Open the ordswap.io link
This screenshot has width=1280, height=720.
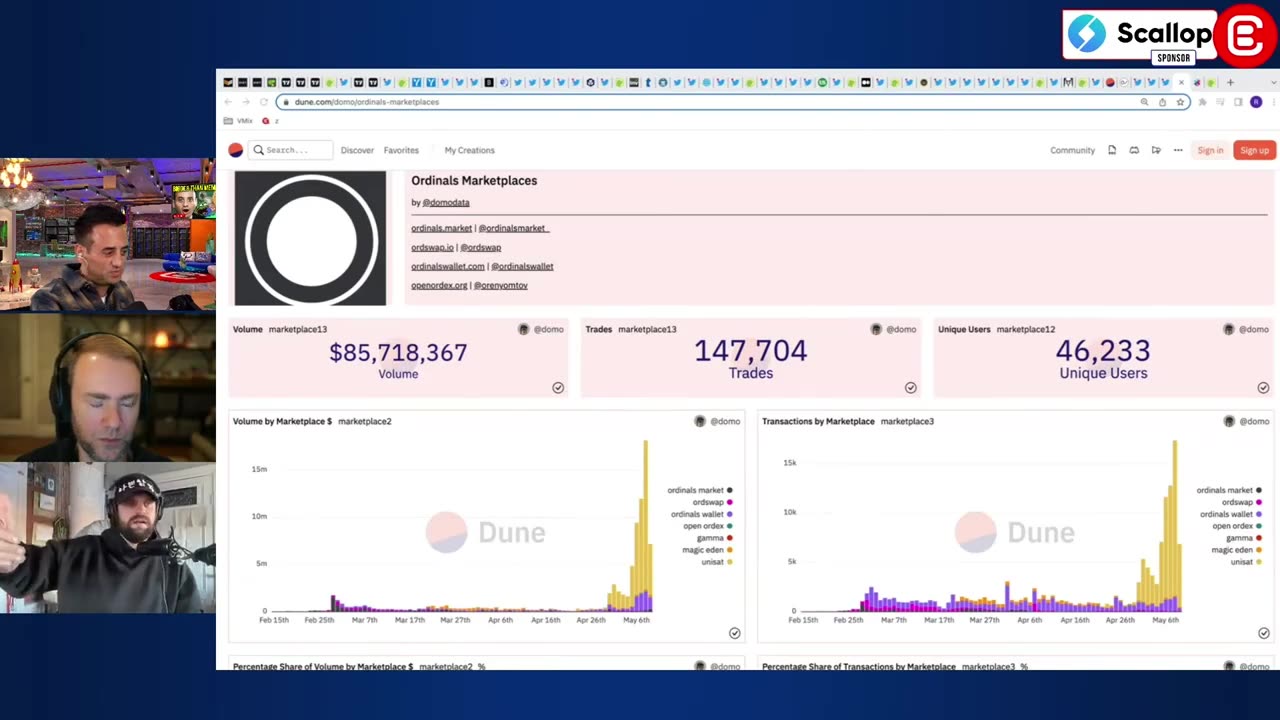pos(432,247)
